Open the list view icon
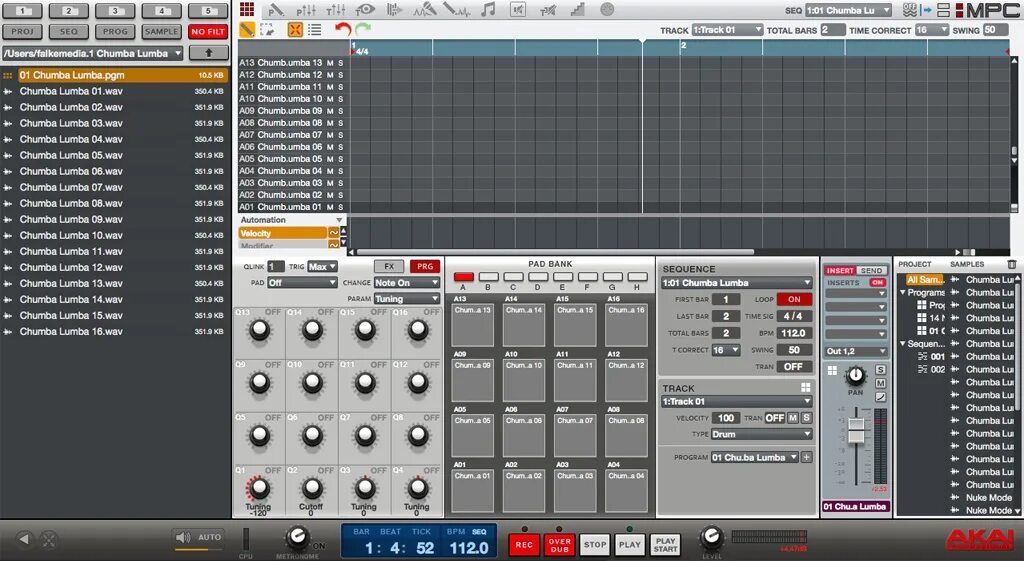Screen dimensions: 1024x561 [314, 29]
